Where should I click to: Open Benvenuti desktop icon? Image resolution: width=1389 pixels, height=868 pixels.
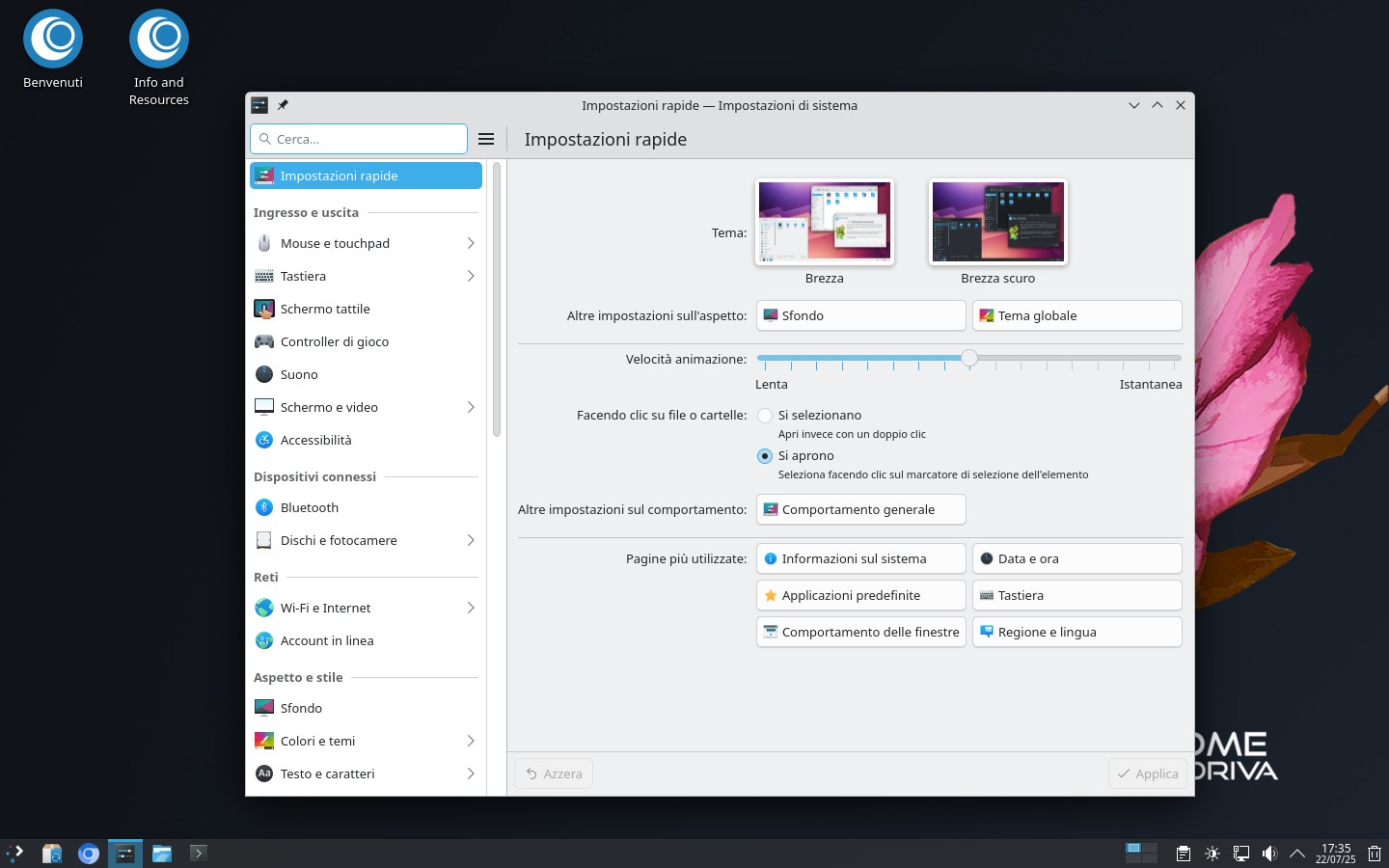pyautogui.click(x=53, y=50)
